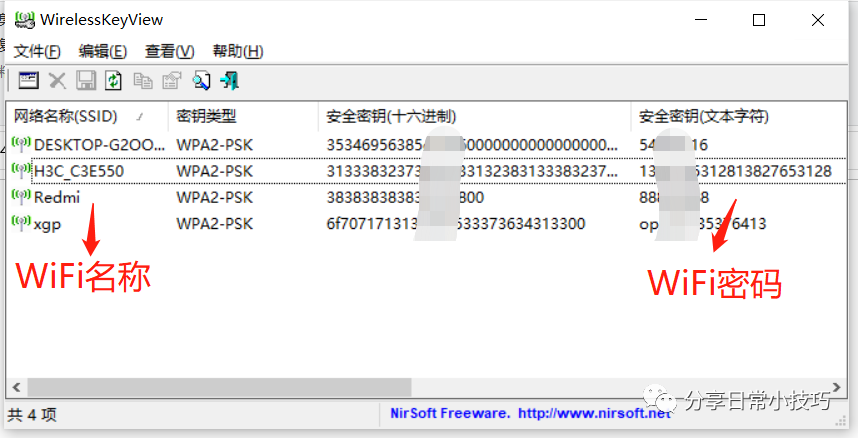Click the Find toolbar icon
This screenshot has width=858, height=438.
(201, 80)
